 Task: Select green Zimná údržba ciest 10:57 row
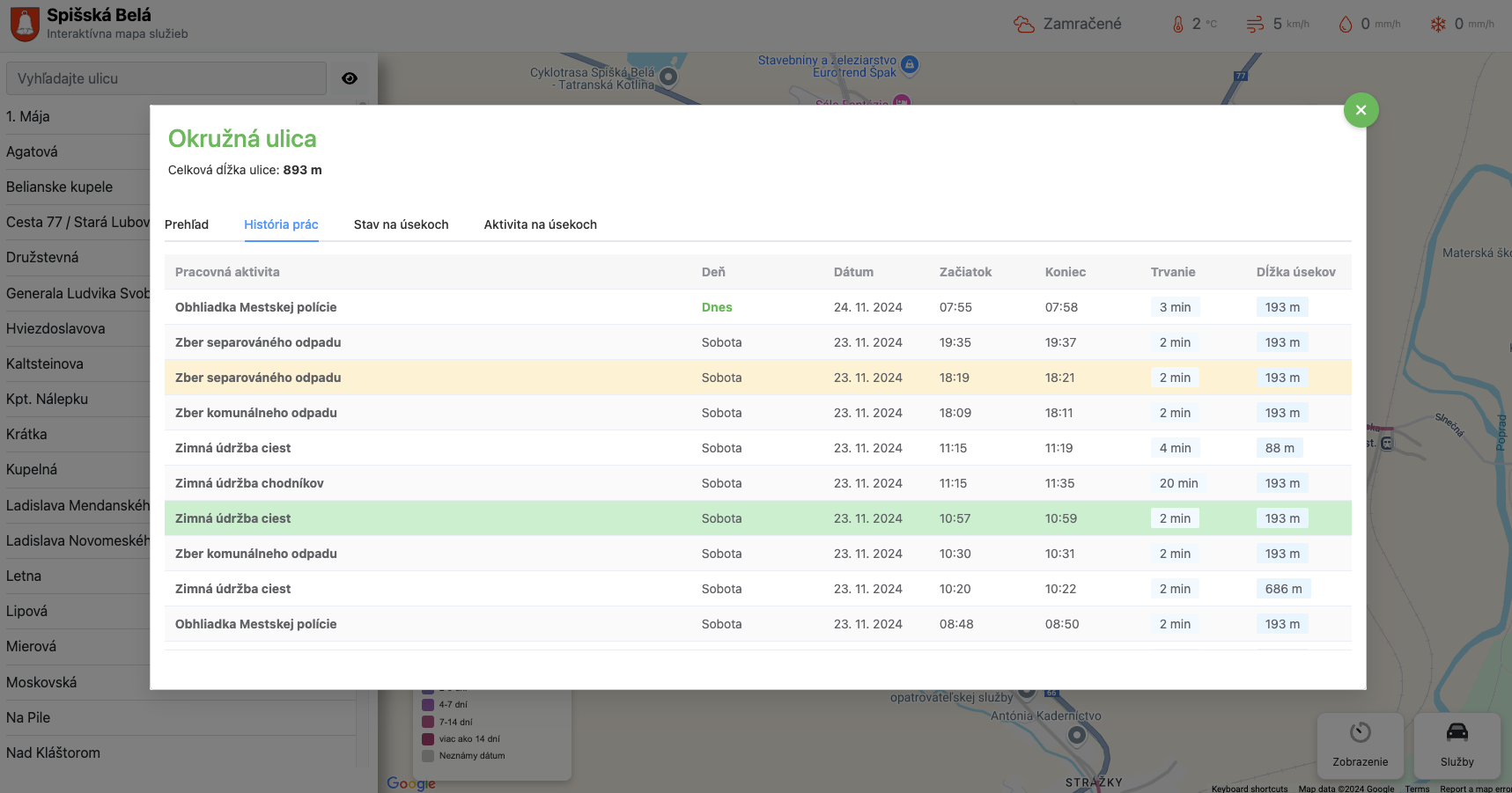click(758, 518)
